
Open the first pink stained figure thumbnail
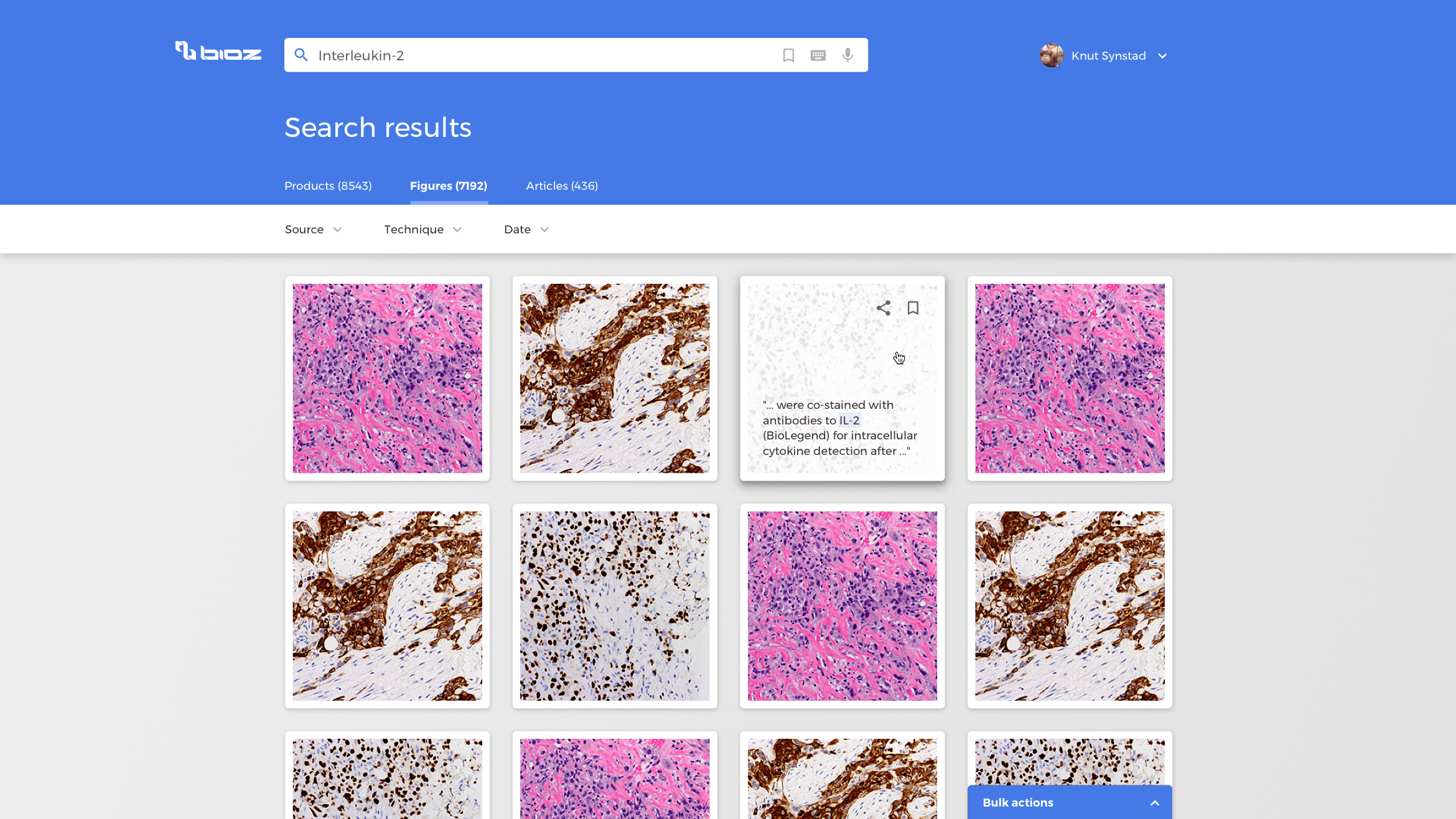(x=387, y=378)
